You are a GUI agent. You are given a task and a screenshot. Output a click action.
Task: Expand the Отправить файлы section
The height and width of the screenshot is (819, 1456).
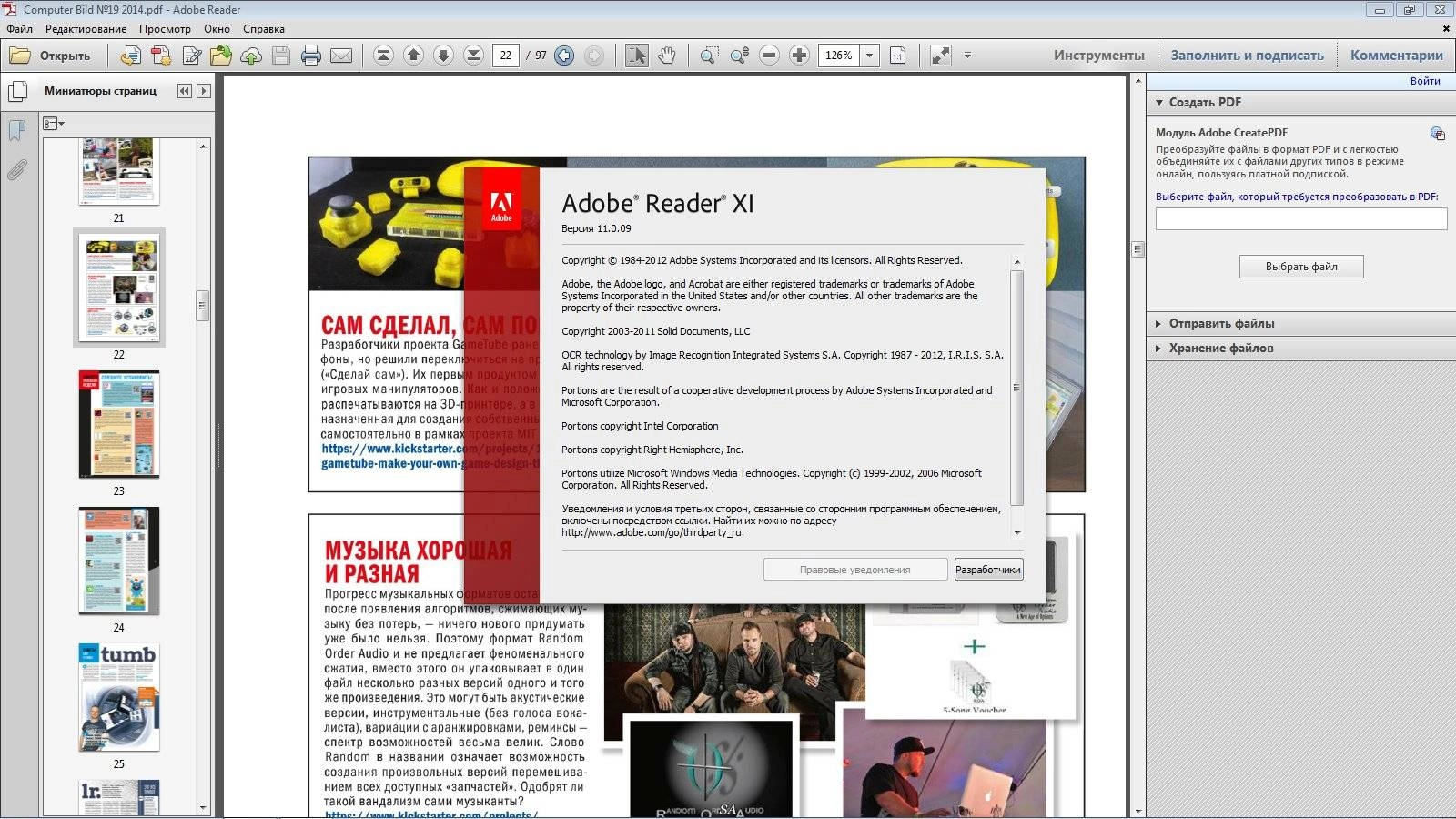(1158, 324)
